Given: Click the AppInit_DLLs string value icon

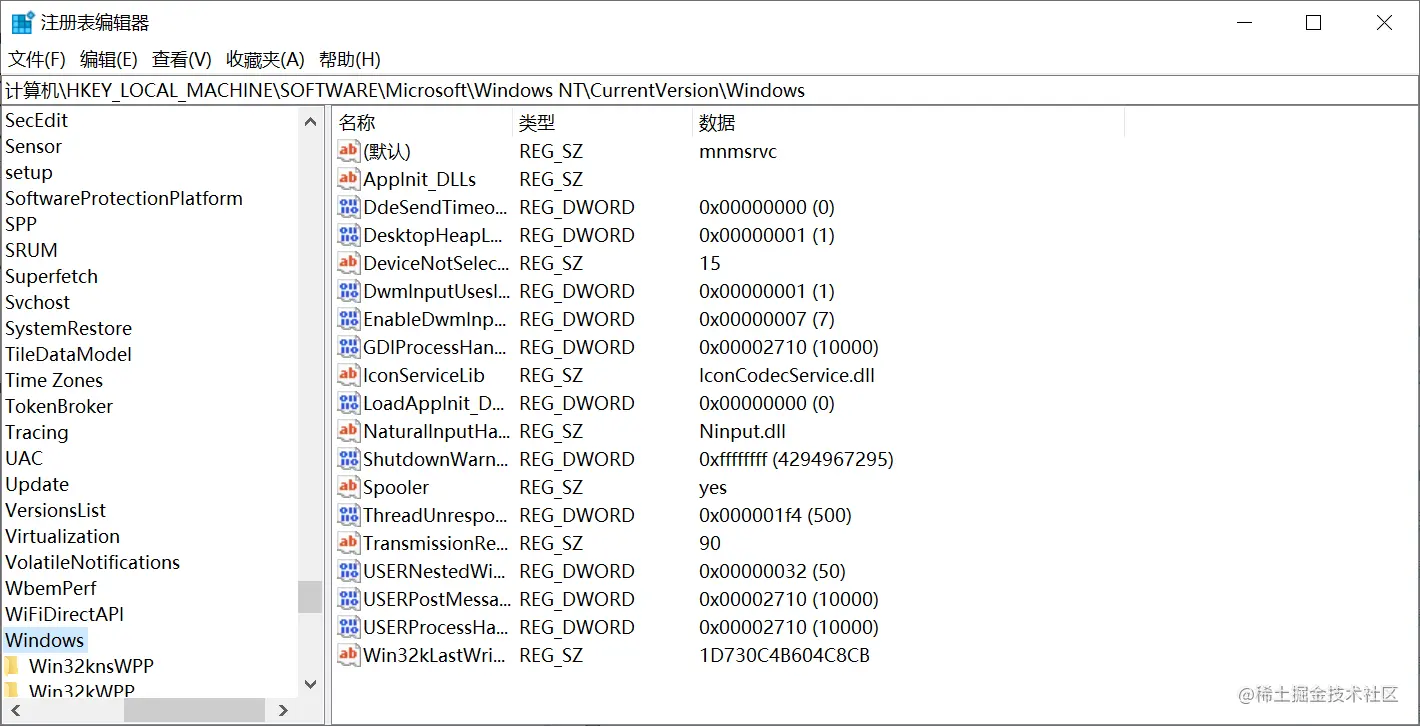Looking at the screenshot, I should [348, 179].
